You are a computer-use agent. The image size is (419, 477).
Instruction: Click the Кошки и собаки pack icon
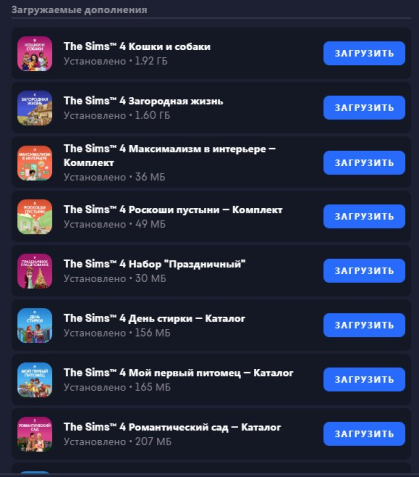point(35,54)
